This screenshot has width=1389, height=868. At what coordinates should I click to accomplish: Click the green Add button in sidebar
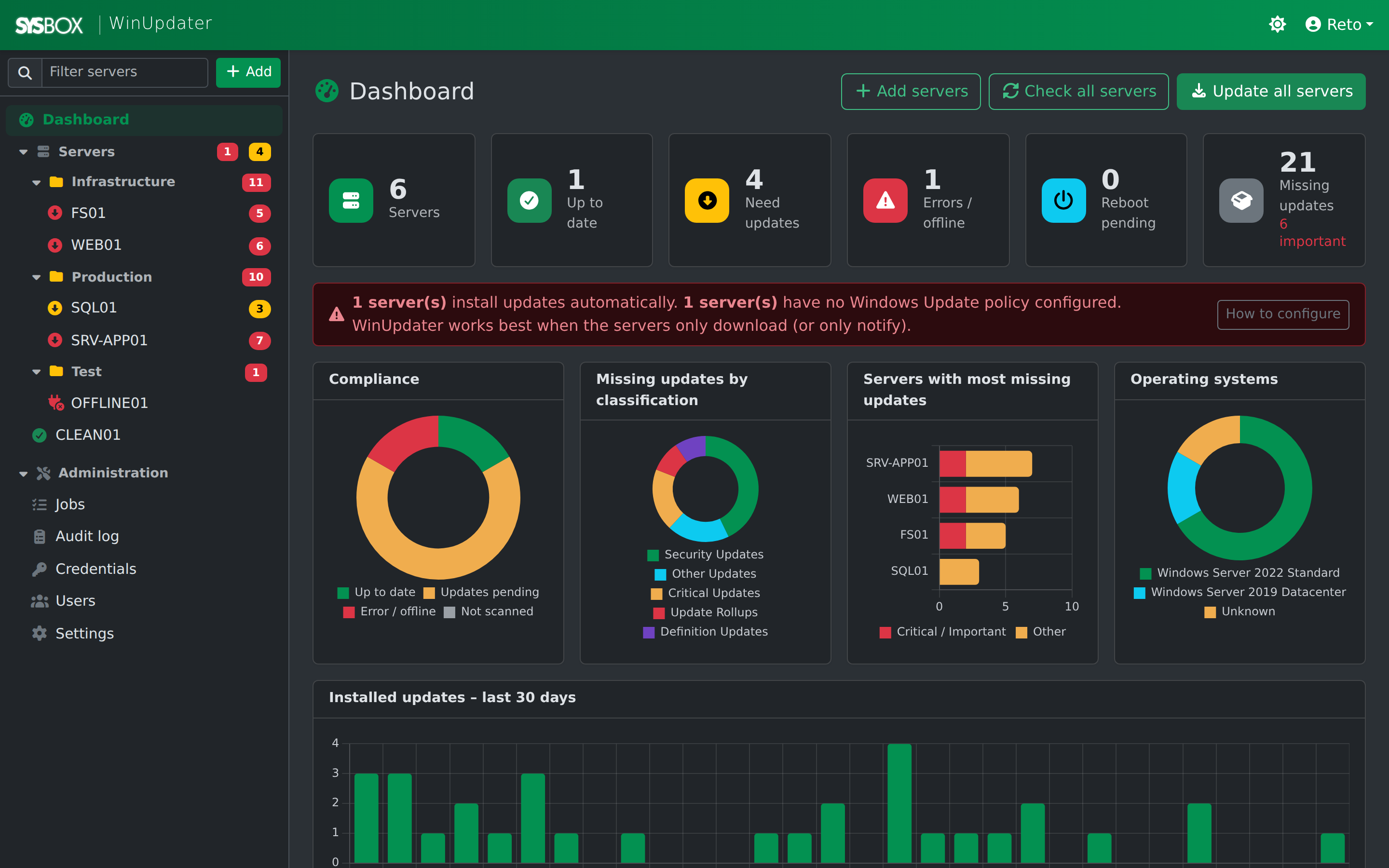point(248,72)
